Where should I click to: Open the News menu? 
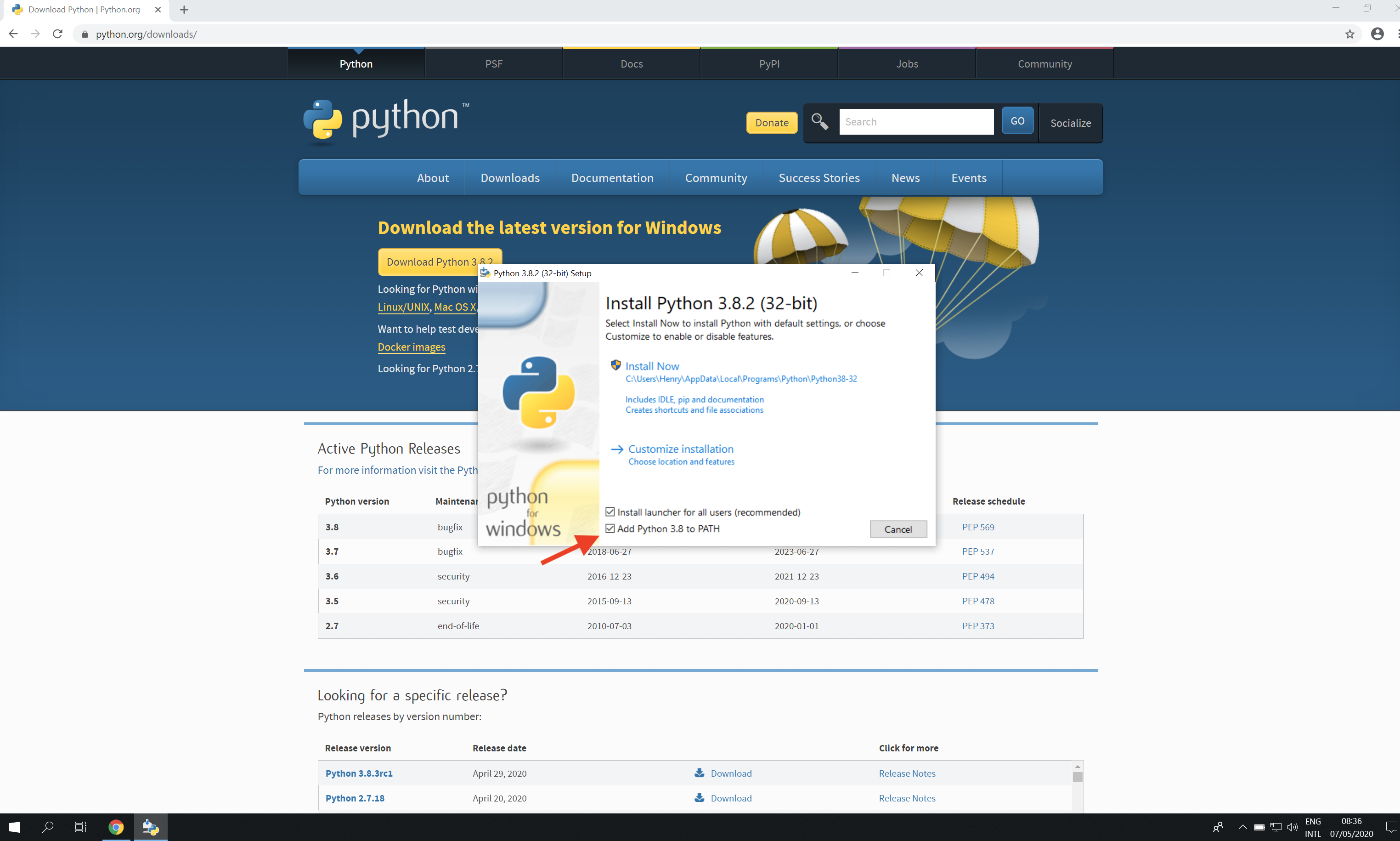pos(905,178)
